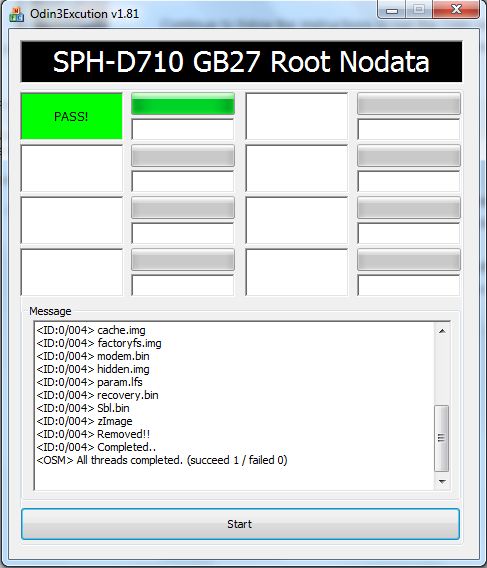The image size is (487, 568).
Task: Click the 'All threads completed' log line
Action: 162,460
